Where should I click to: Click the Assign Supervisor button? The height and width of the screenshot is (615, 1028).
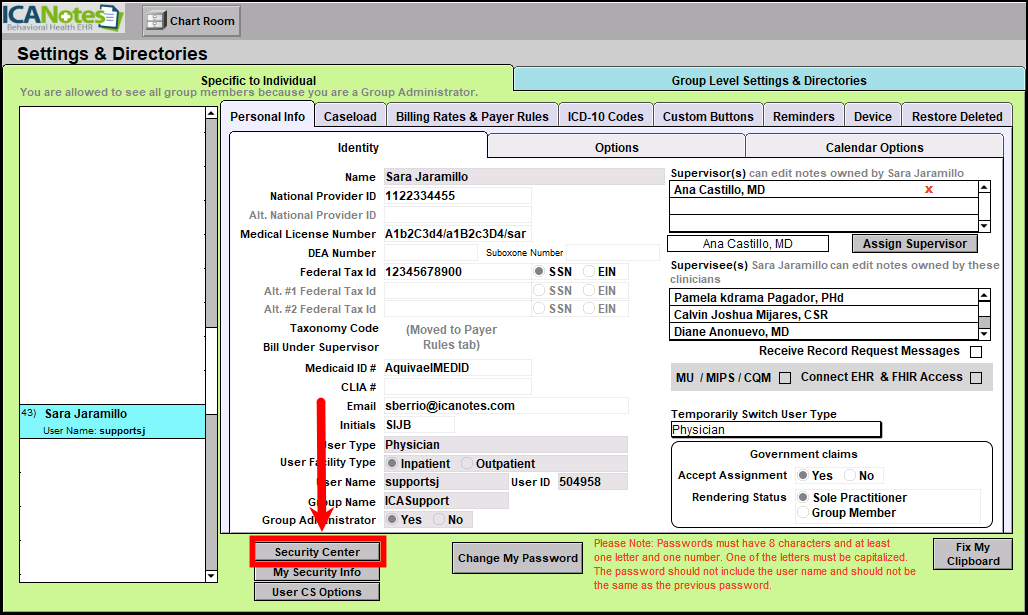[x=914, y=244]
